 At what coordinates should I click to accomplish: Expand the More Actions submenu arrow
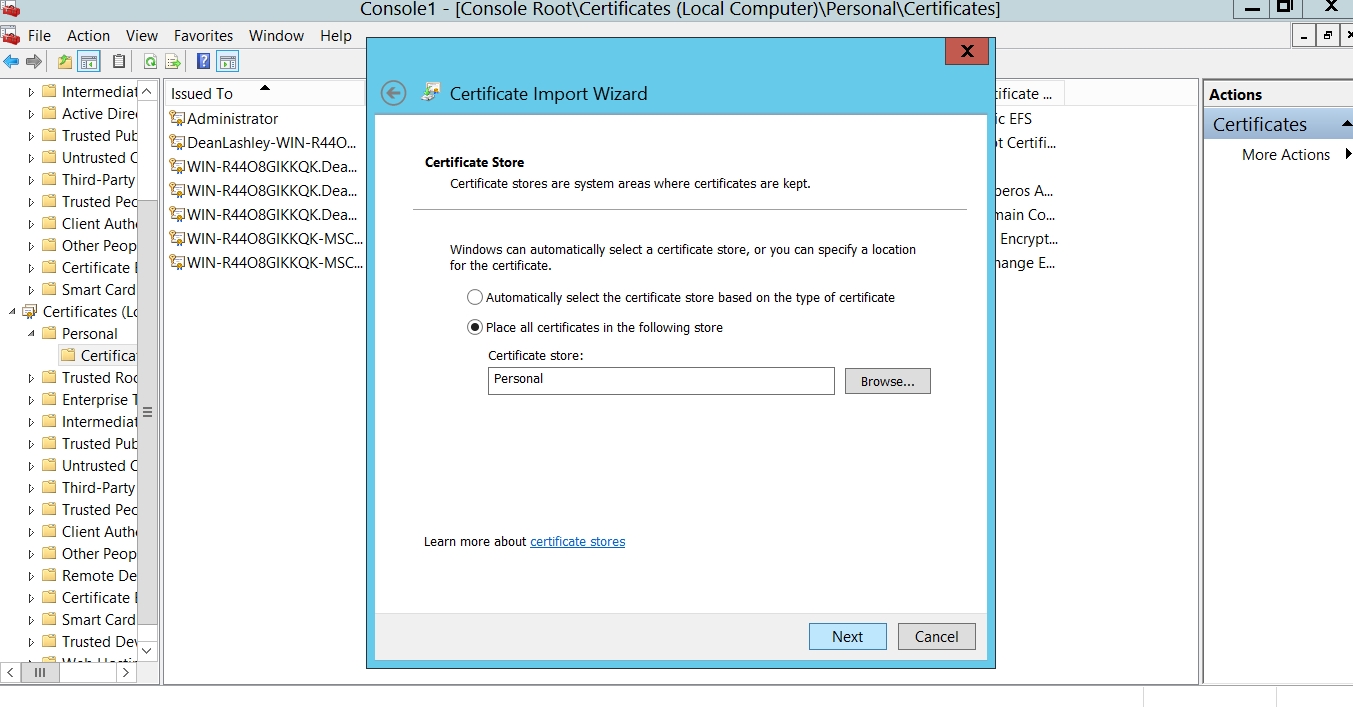(1348, 155)
